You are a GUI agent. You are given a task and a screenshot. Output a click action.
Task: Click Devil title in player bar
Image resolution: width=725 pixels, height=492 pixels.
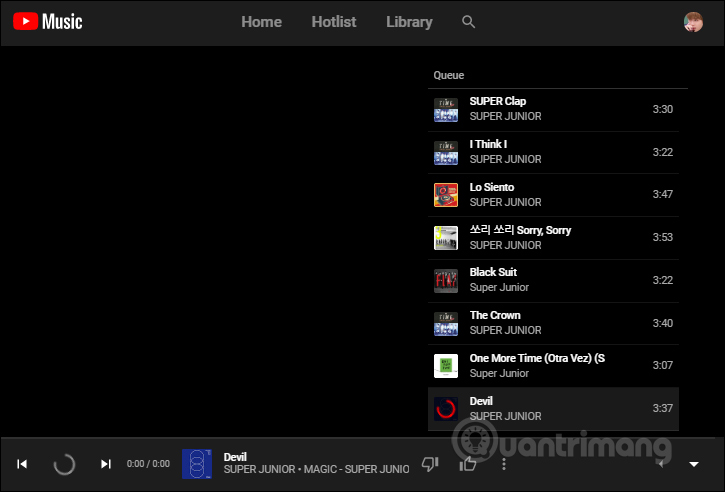click(x=235, y=457)
